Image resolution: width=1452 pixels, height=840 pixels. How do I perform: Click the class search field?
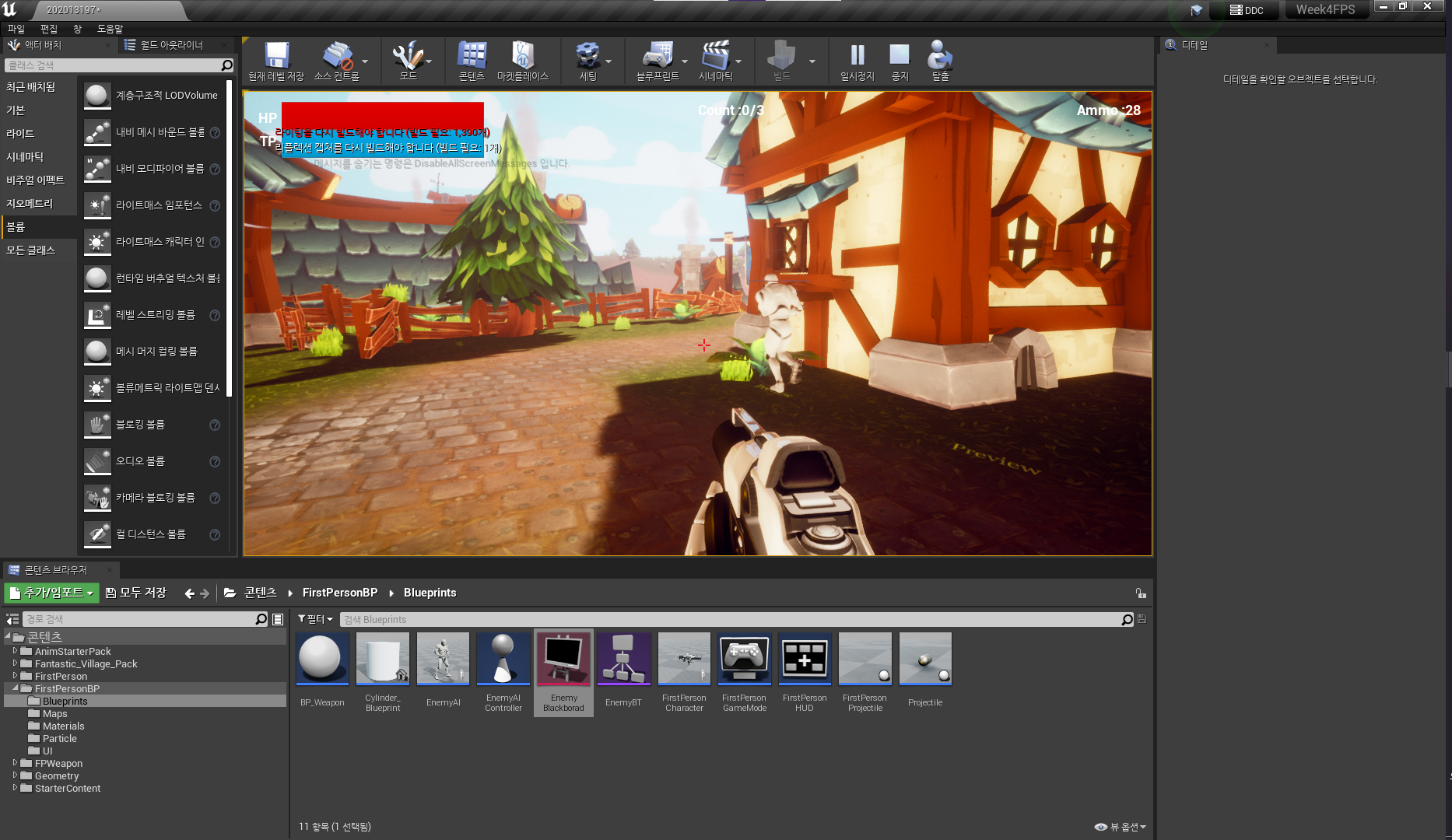119,65
